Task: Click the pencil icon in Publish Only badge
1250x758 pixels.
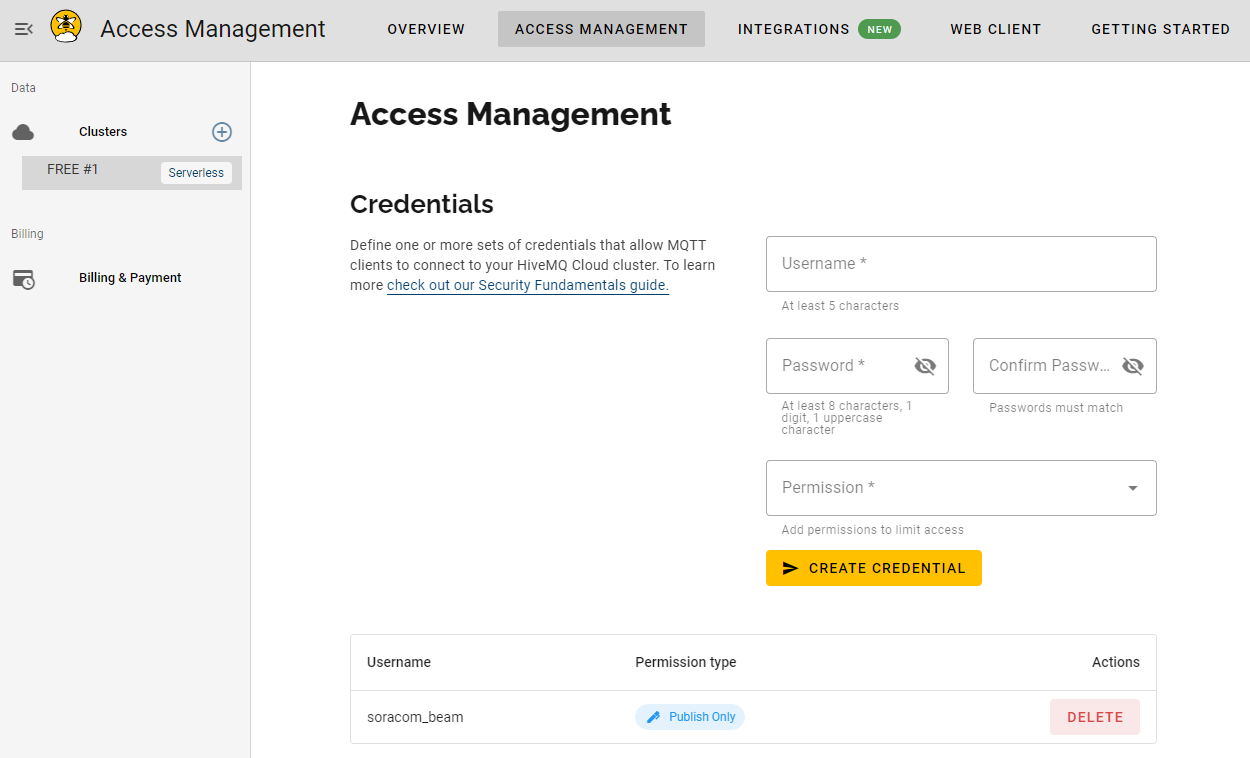Action: (x=654, y=717)
